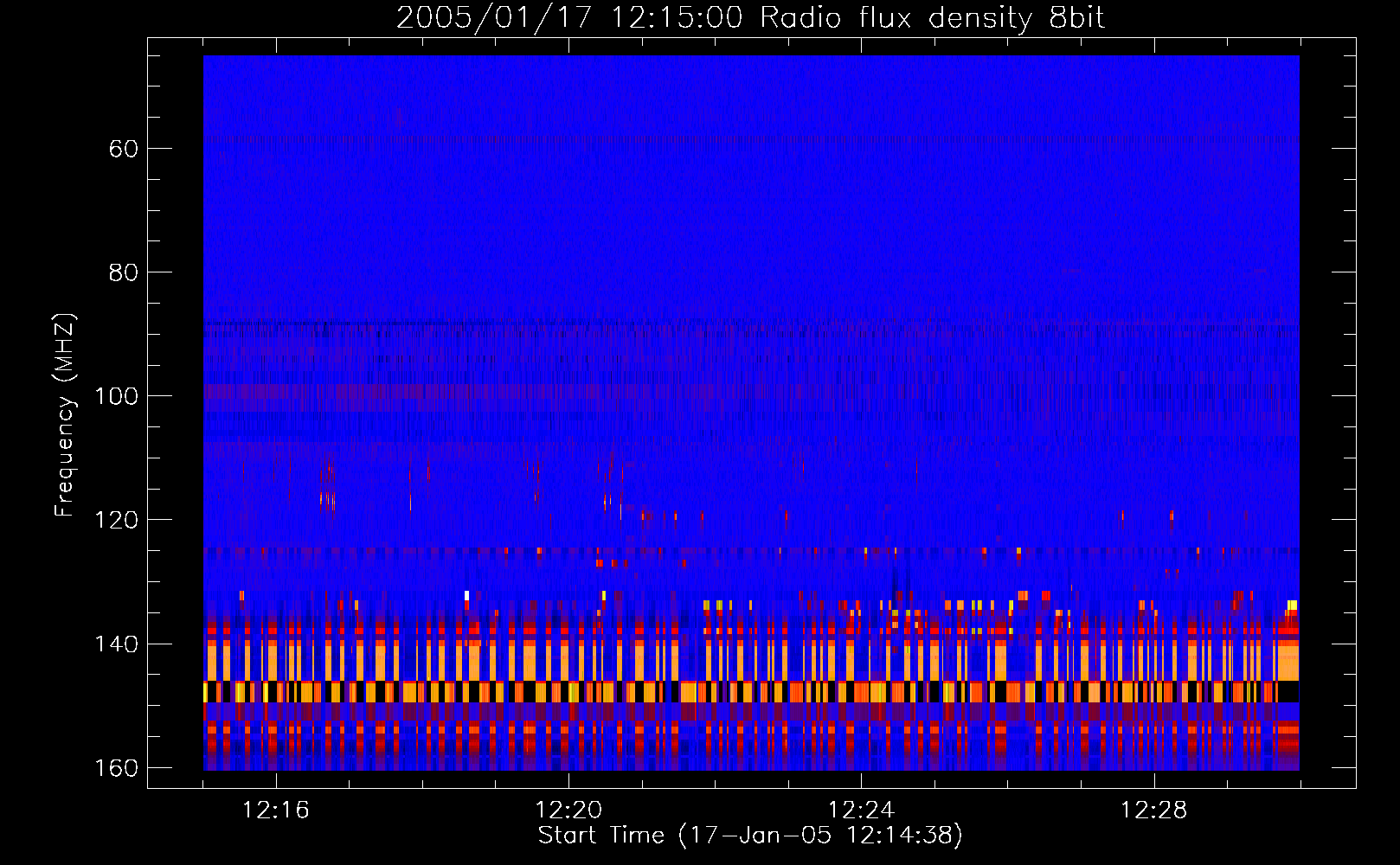Click the 'Start Time (17-Jan-05 12:14:38)' axis label

(750, 836)
